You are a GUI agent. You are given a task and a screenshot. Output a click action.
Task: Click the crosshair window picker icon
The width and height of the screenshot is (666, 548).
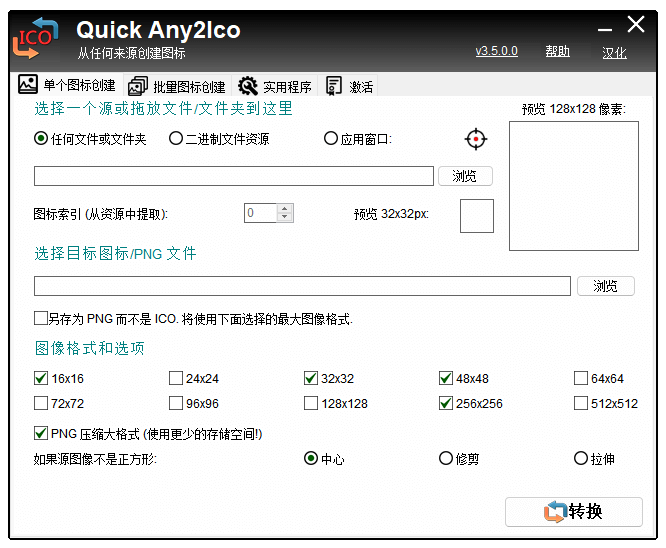476,139
